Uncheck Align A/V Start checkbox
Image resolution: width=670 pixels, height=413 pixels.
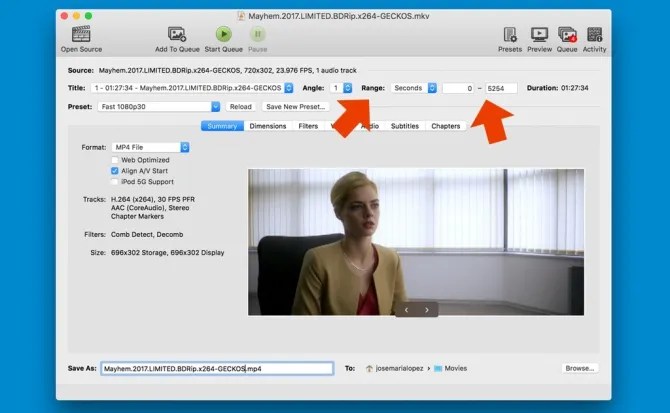click(x=115, y=171)
